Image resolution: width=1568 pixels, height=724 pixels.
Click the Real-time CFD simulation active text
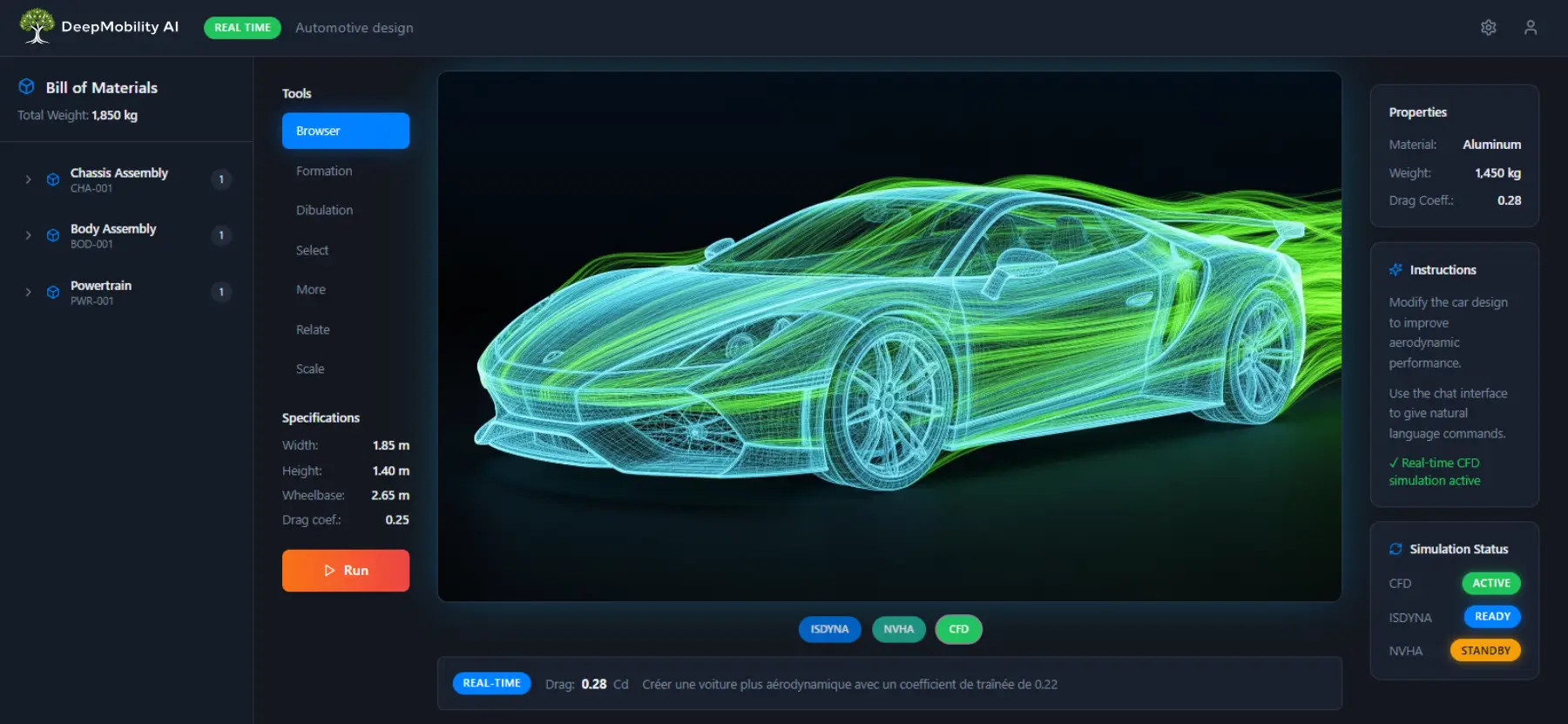(1435, 471)
